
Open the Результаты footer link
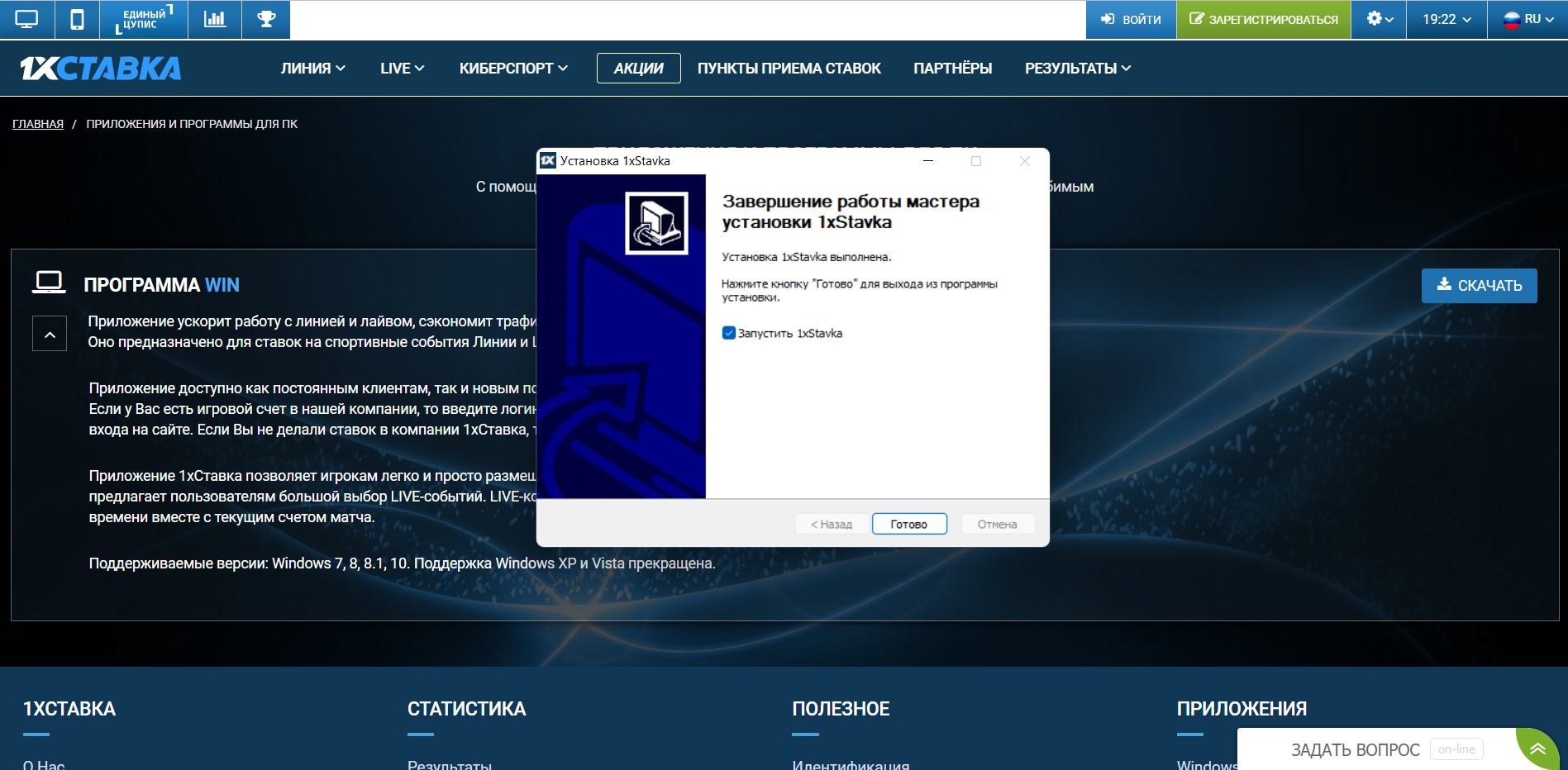coord(450,765)
